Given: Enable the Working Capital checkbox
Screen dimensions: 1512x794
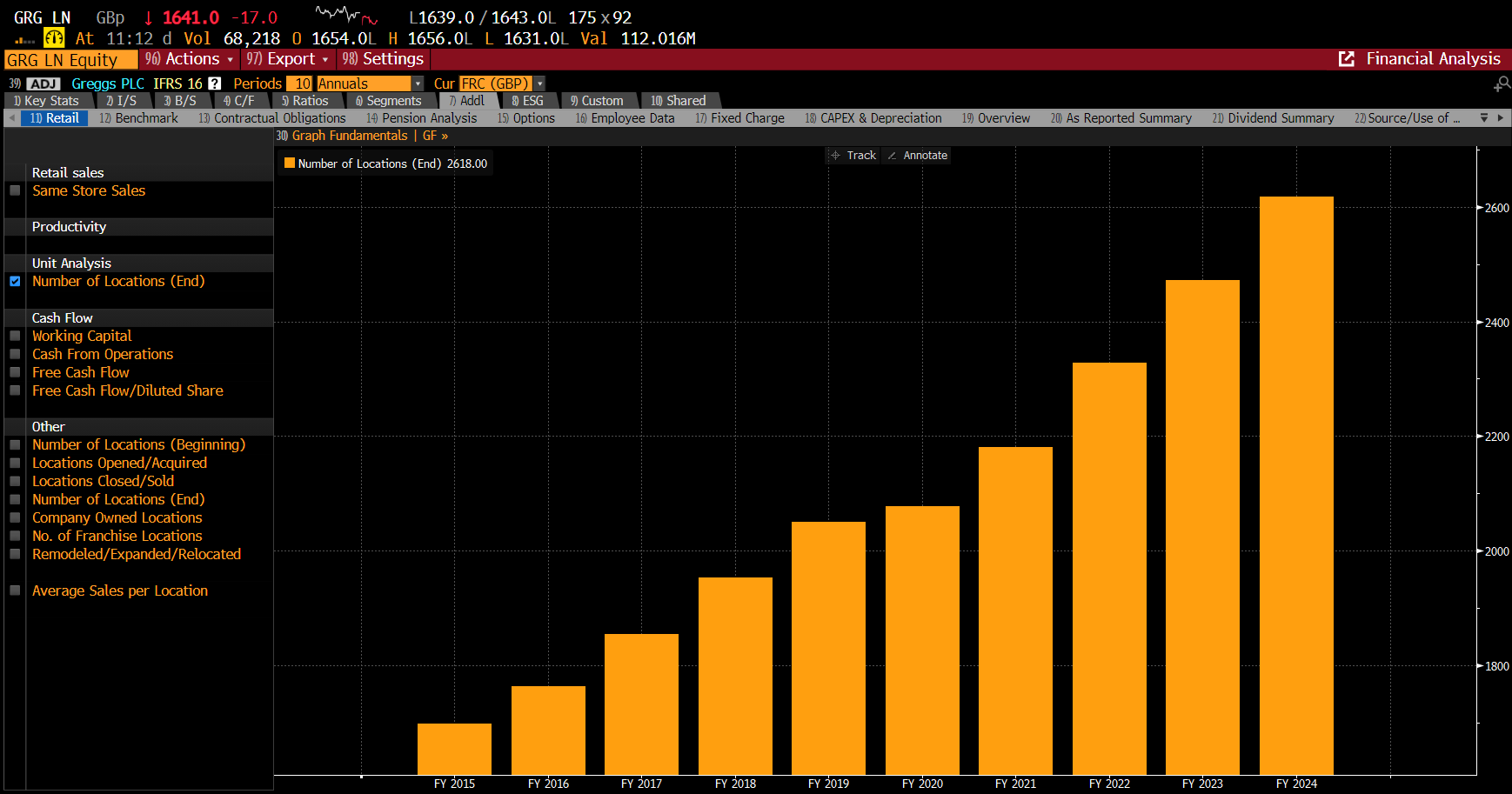Looking at the screenshot, I should 15,336.
